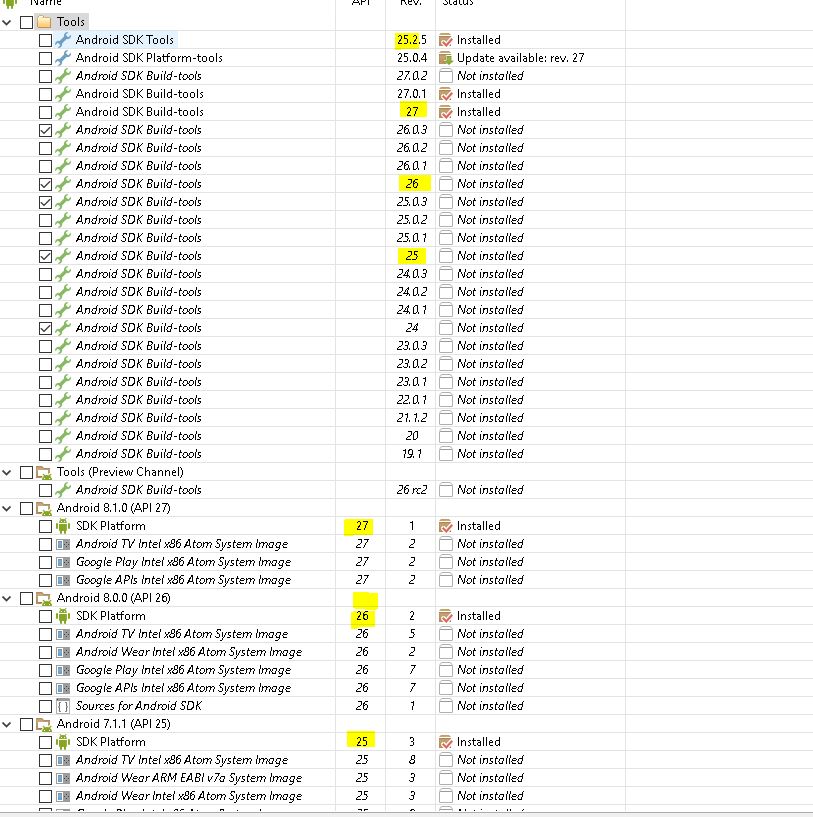The height and width of the screenshot is (817, 813).
Task: Uncheck the Build-tools 26.0.3 checkbox
Action: tap(45, 130)
